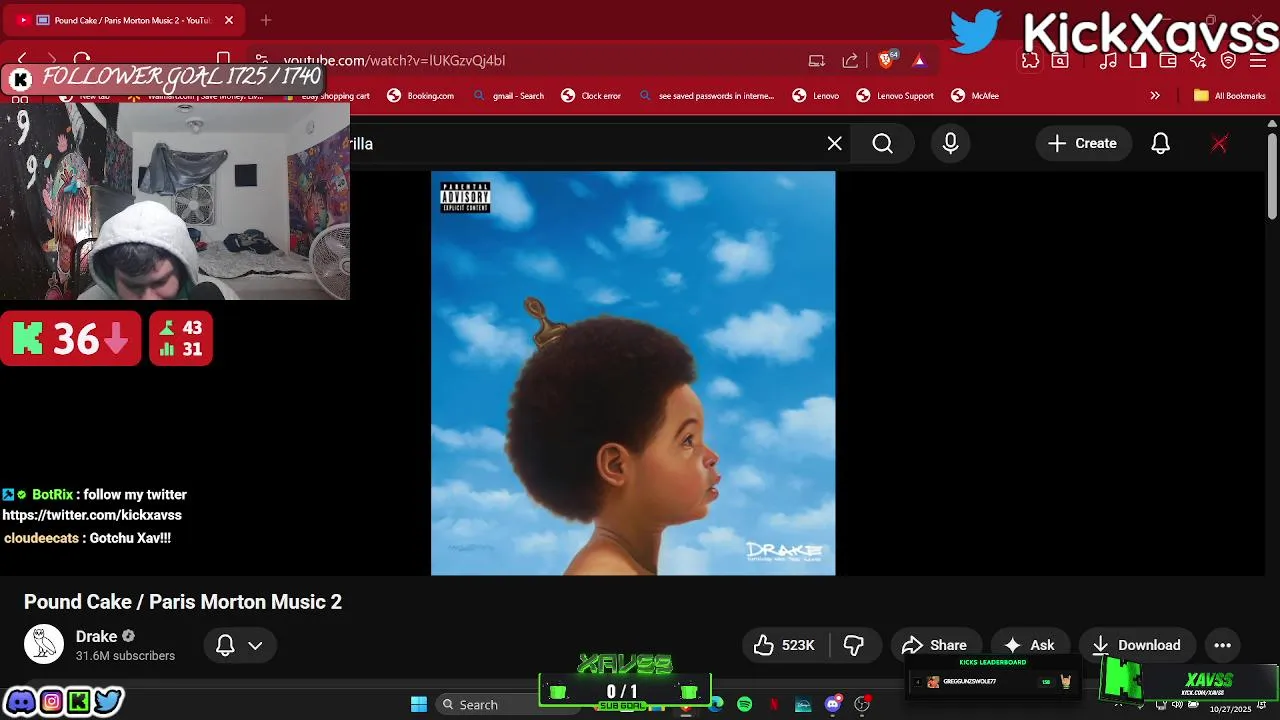Open the Brave Shields lion icon
The width and height of the screenshot is (1280, 720).
(886, 60)
